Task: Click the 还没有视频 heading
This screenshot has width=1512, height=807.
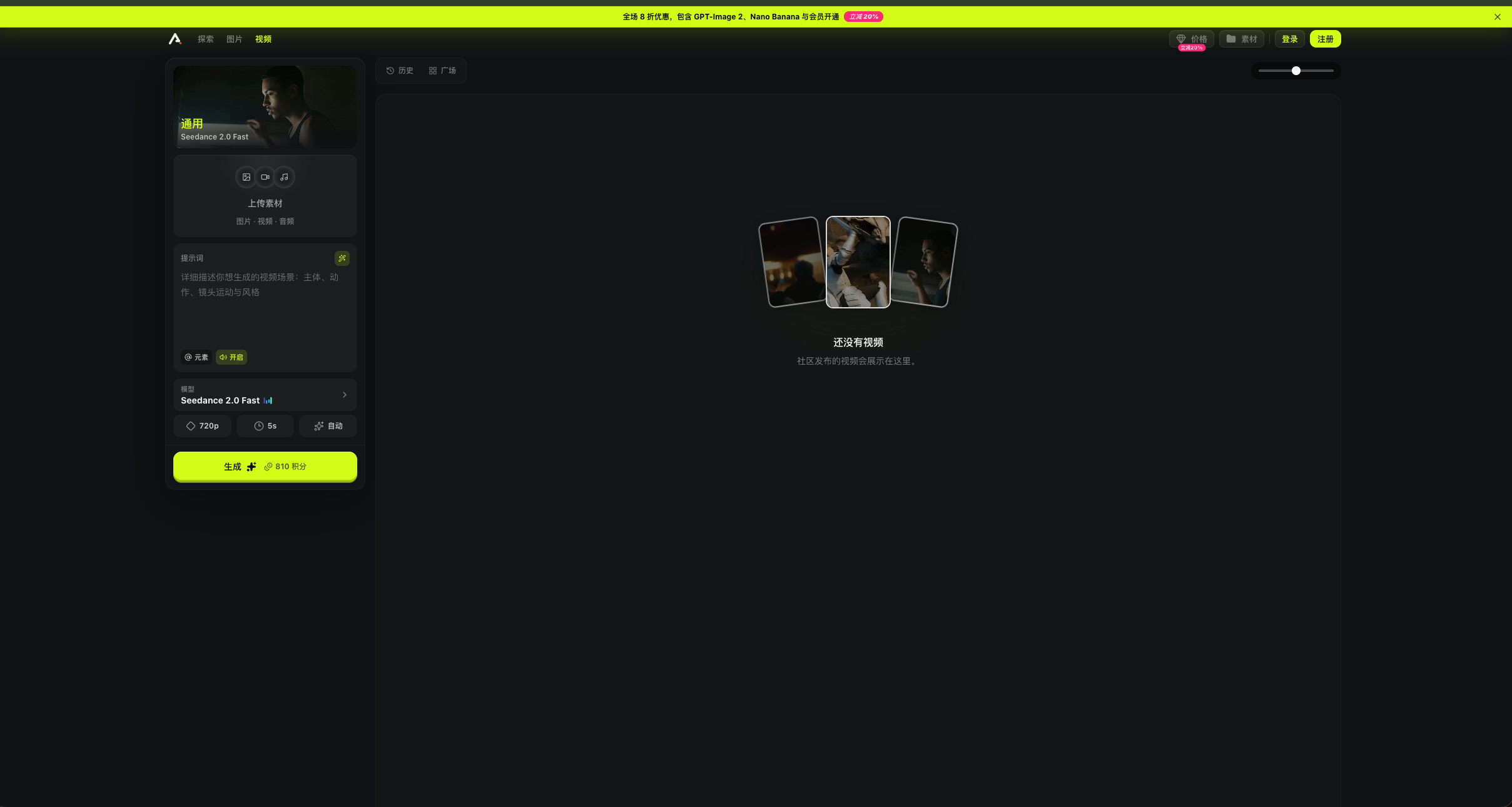Action: (858, 342)
